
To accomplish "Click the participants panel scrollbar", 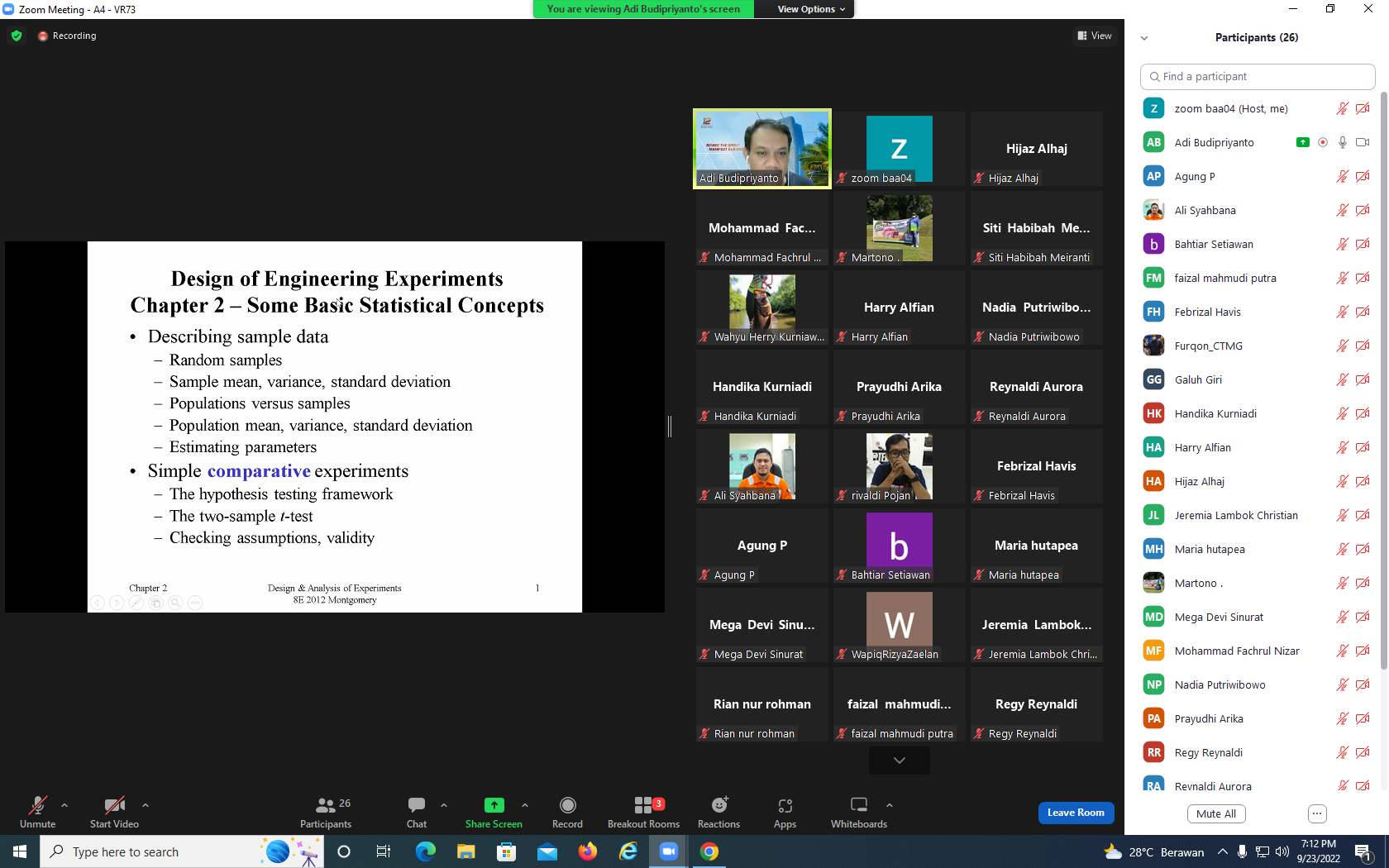I will (x=1384, y=380).
